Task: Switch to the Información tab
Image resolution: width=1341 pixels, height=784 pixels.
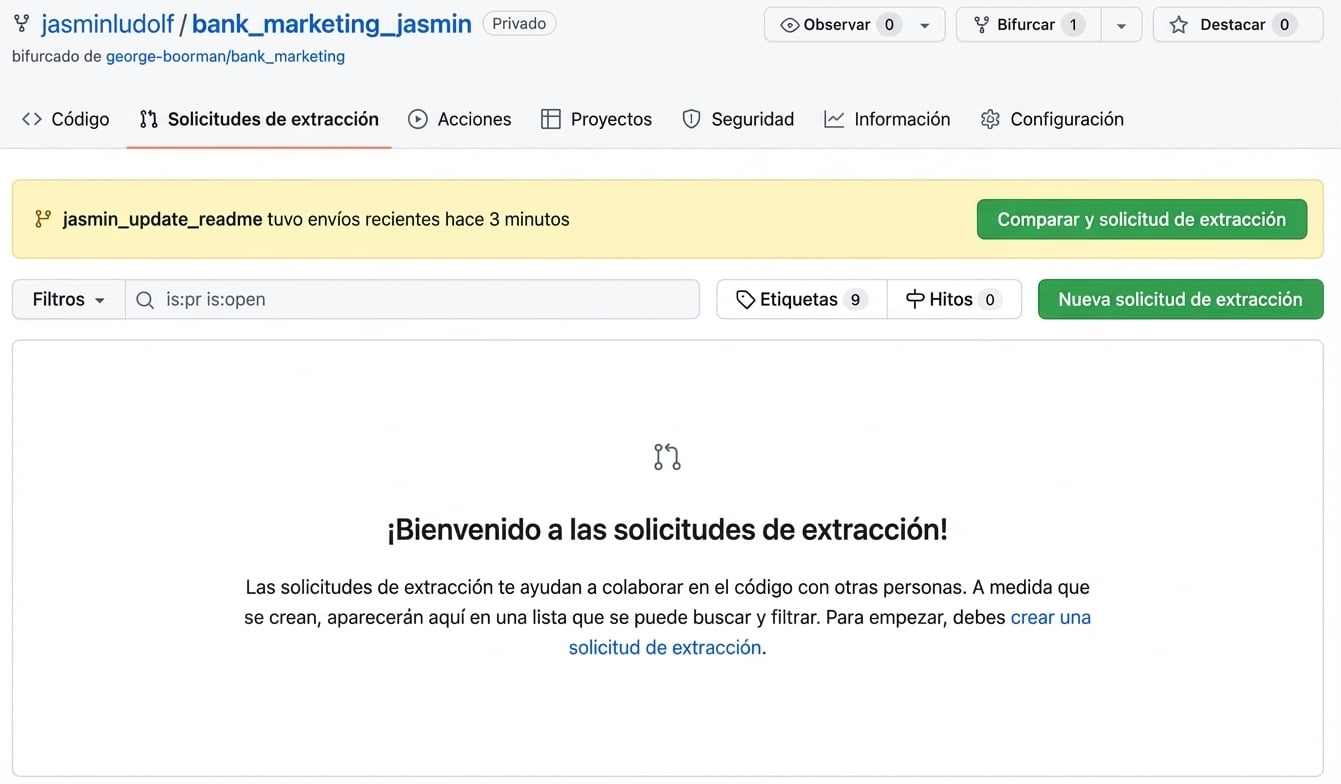Action: pos(887,119)
